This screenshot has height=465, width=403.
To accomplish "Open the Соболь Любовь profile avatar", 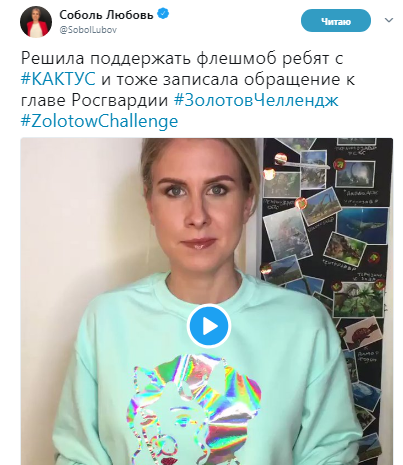I will [x=36, y=22].
